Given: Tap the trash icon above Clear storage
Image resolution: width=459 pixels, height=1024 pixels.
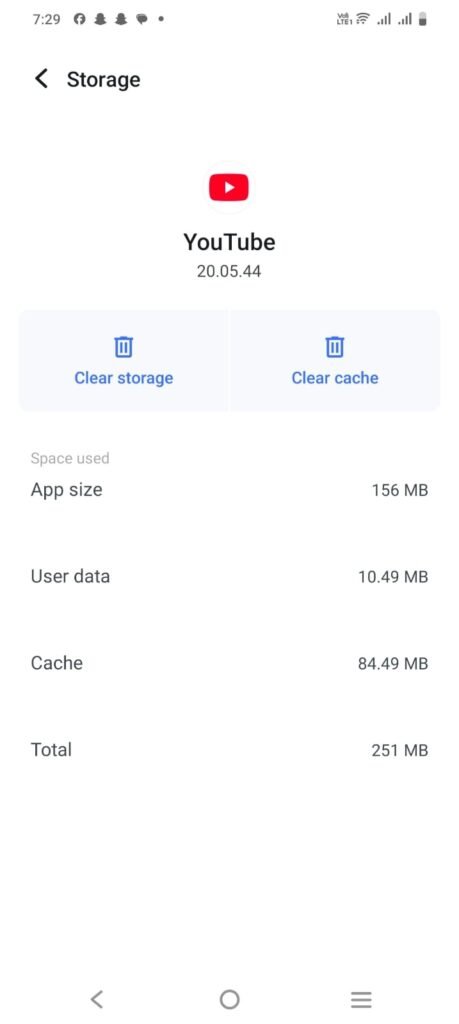Looking at the screenshot, I should 123,346.
